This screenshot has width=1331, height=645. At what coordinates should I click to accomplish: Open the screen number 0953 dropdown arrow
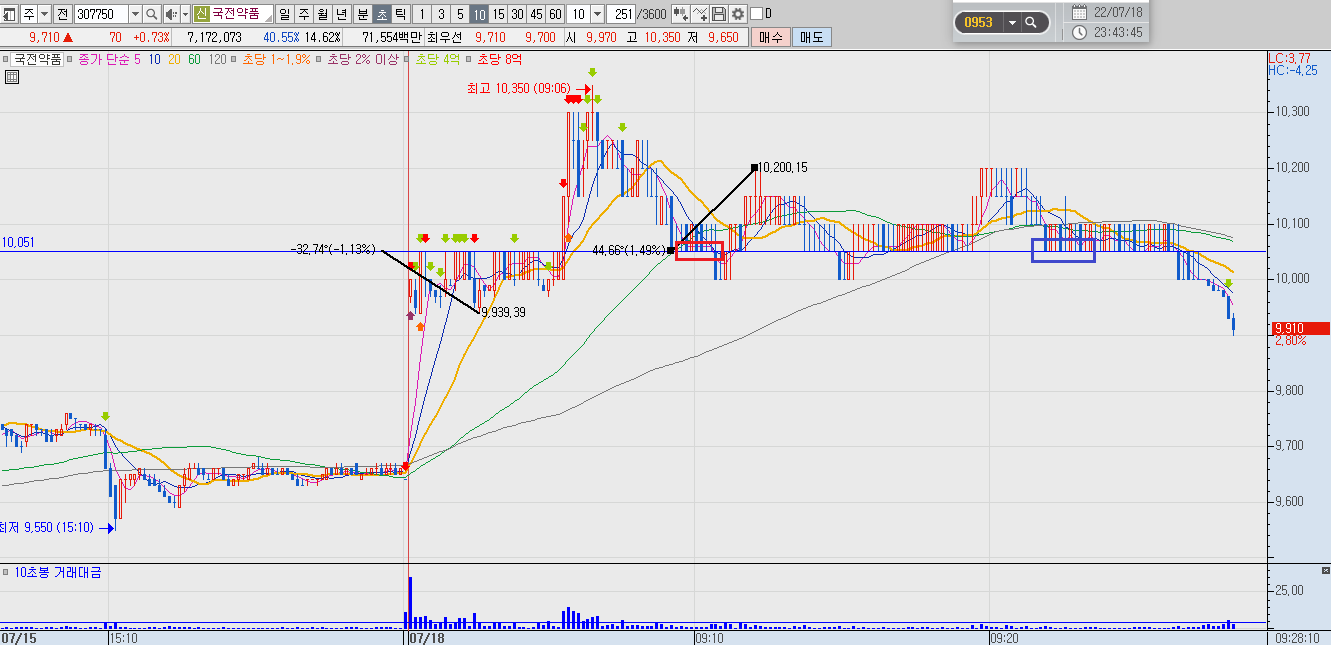pyautogui.click(x=1011, y=22)
